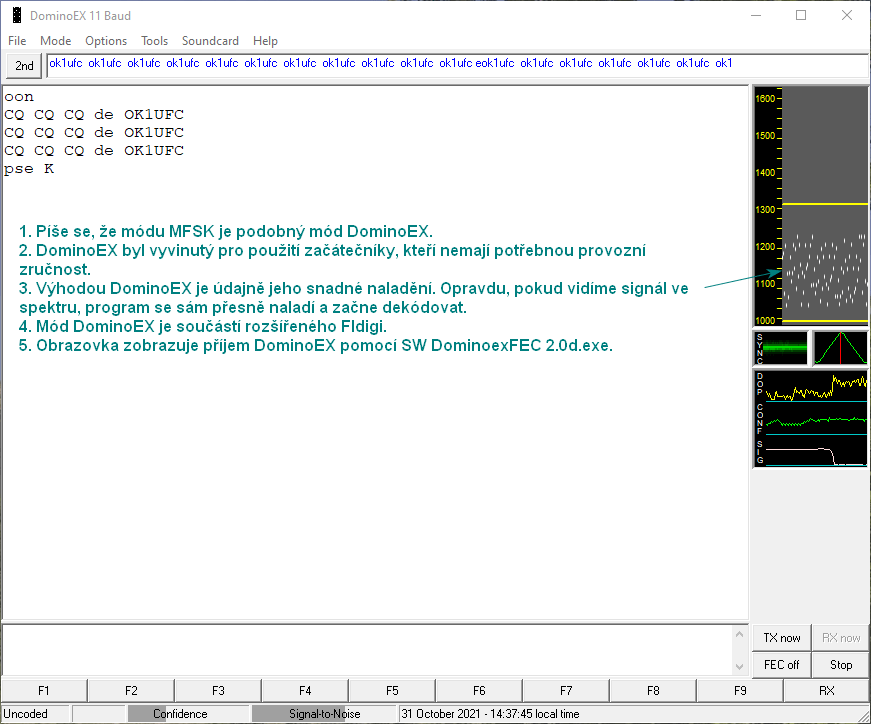The height and width of the screenshot is (724, 871).
Task: Click the sync indicator display
Action: [x=780, y=348]
